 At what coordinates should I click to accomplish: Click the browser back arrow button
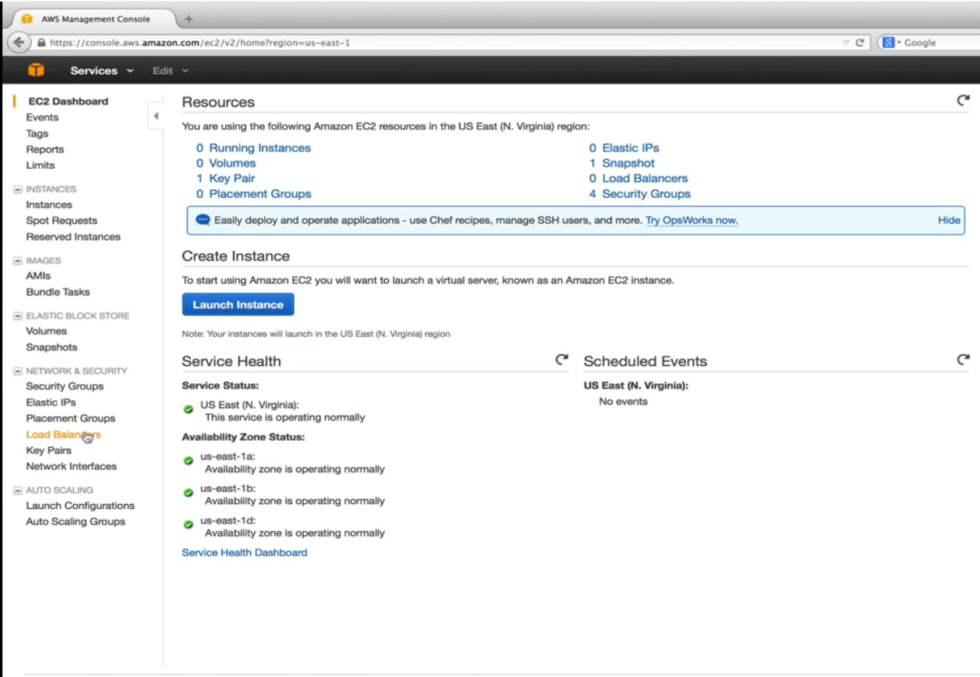tap(18, 43)
